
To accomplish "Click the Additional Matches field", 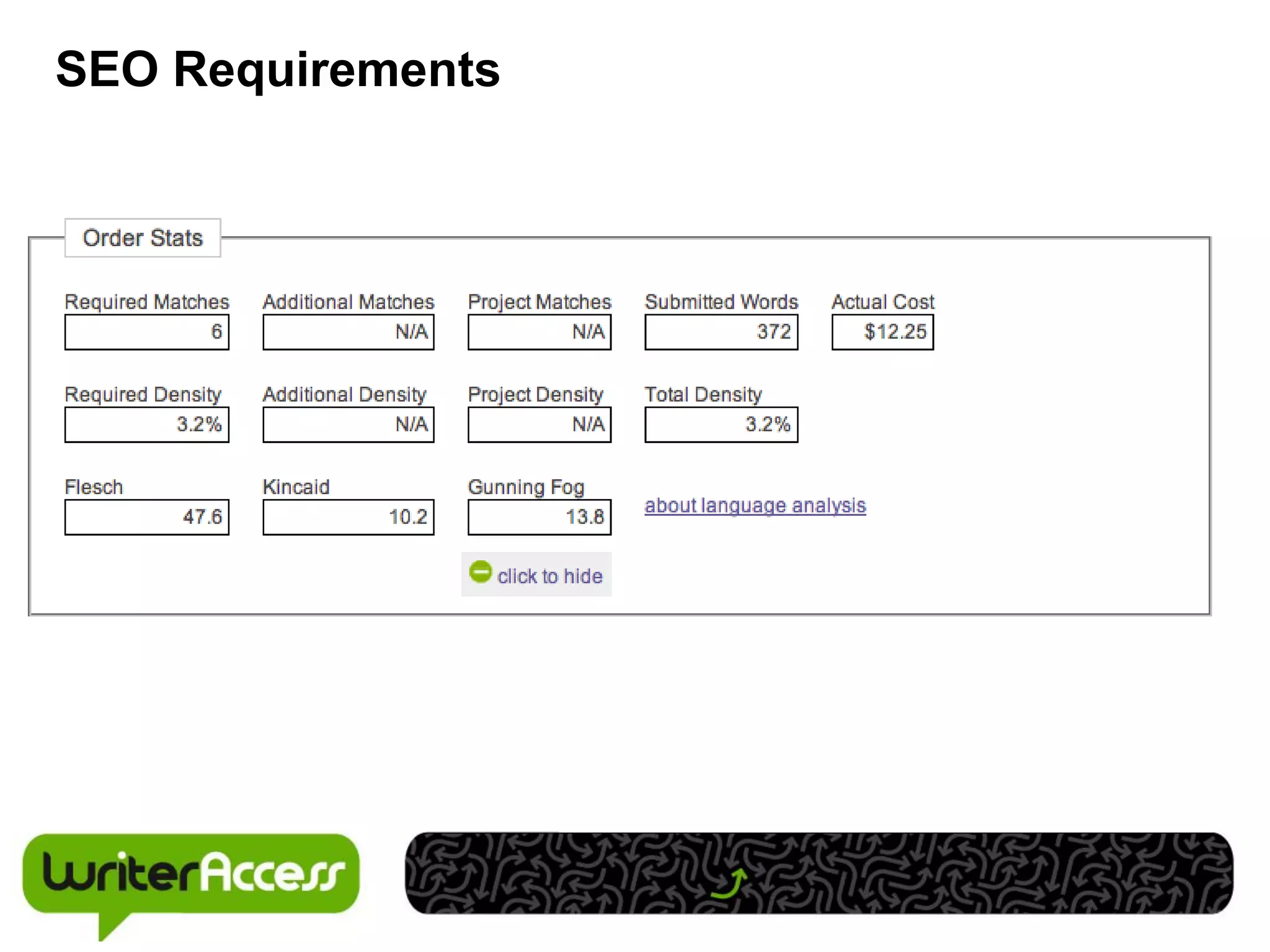I will tap(348, 332).
